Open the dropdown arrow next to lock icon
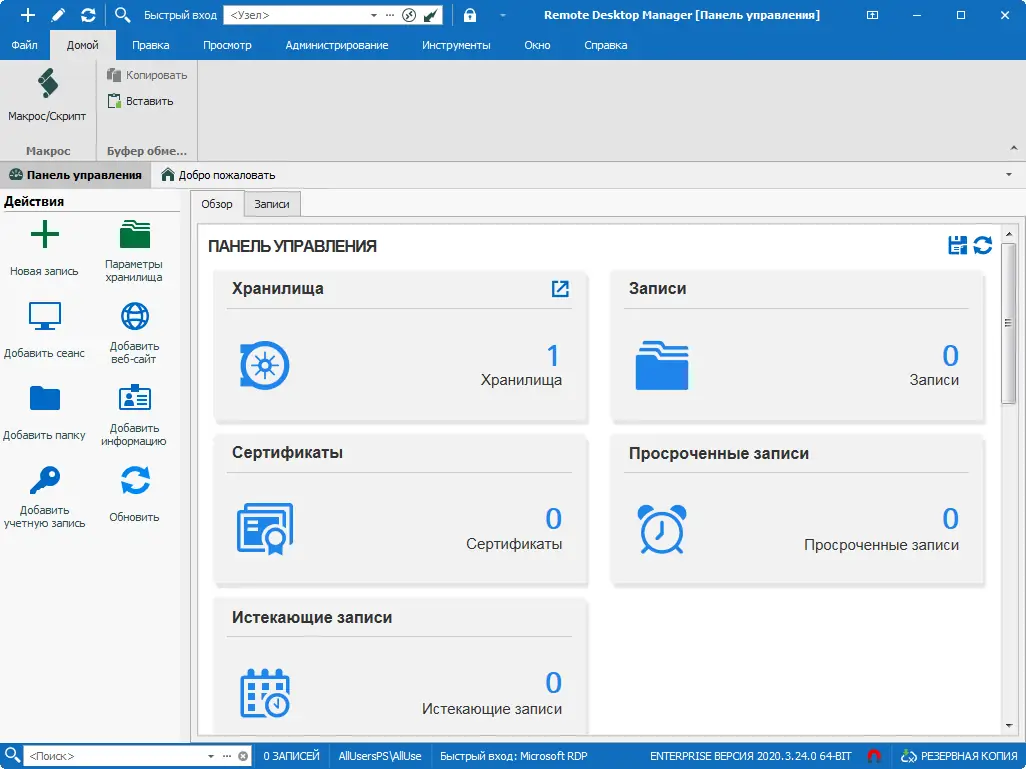The width and height of the screenshot is (1026, 769). (503, 15)
